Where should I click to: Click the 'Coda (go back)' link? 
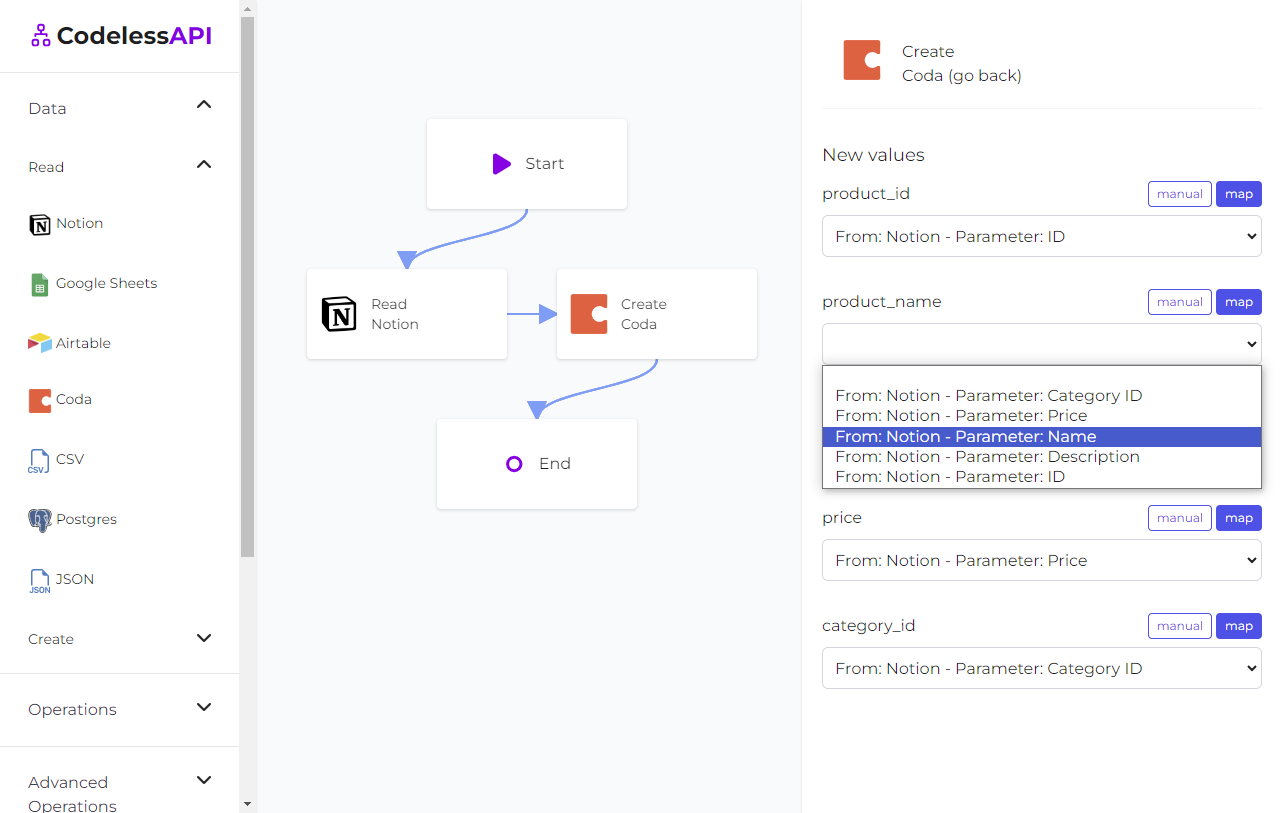[961, 76]
